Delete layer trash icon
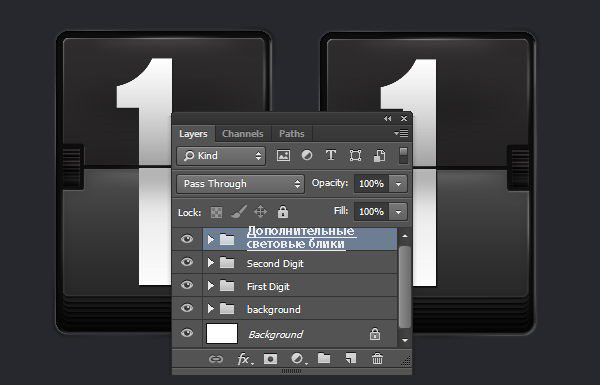Image resolution: width=600 pixels, height=385 pixels. 377,359
